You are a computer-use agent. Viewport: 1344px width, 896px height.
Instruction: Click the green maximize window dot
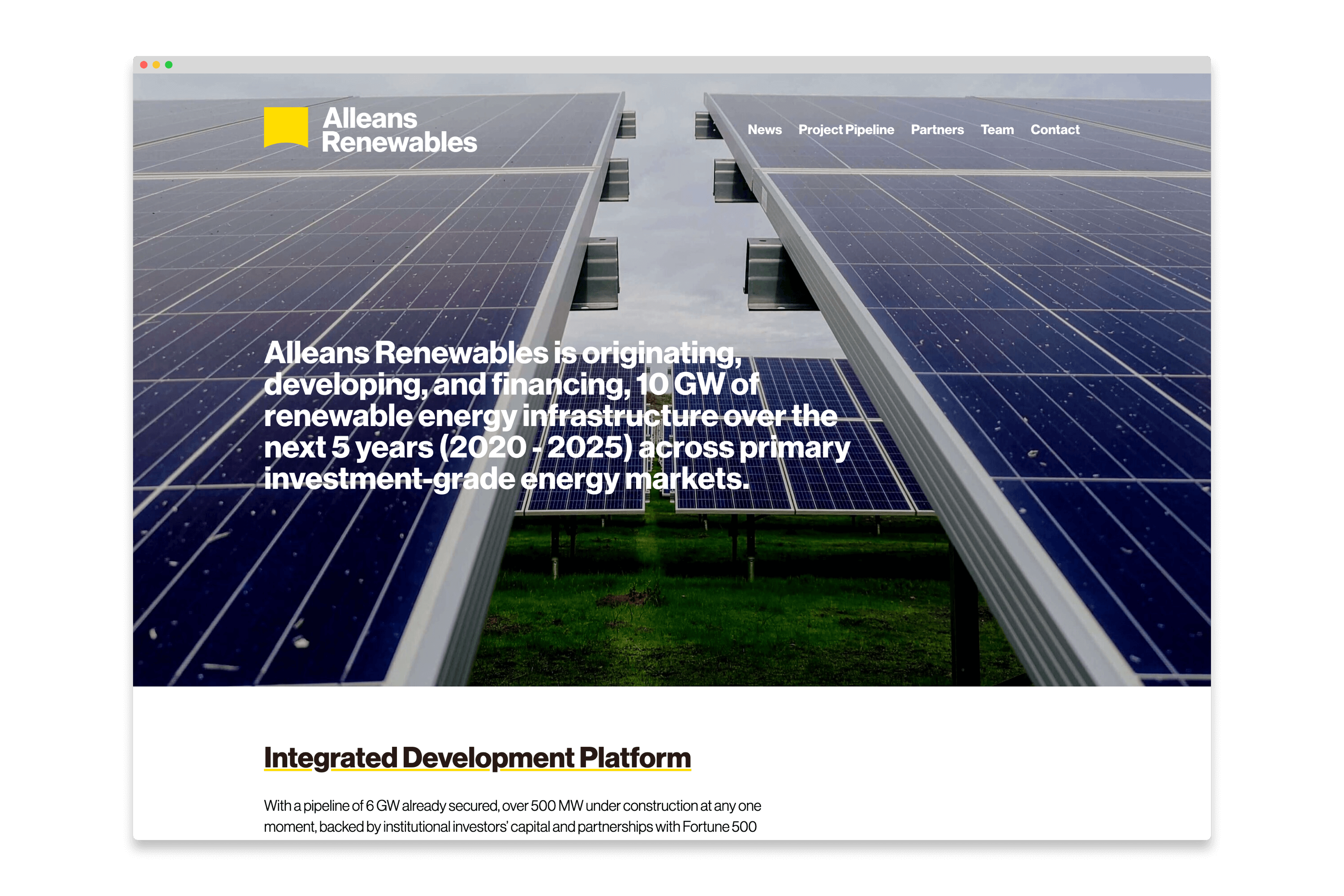(168, 65)
